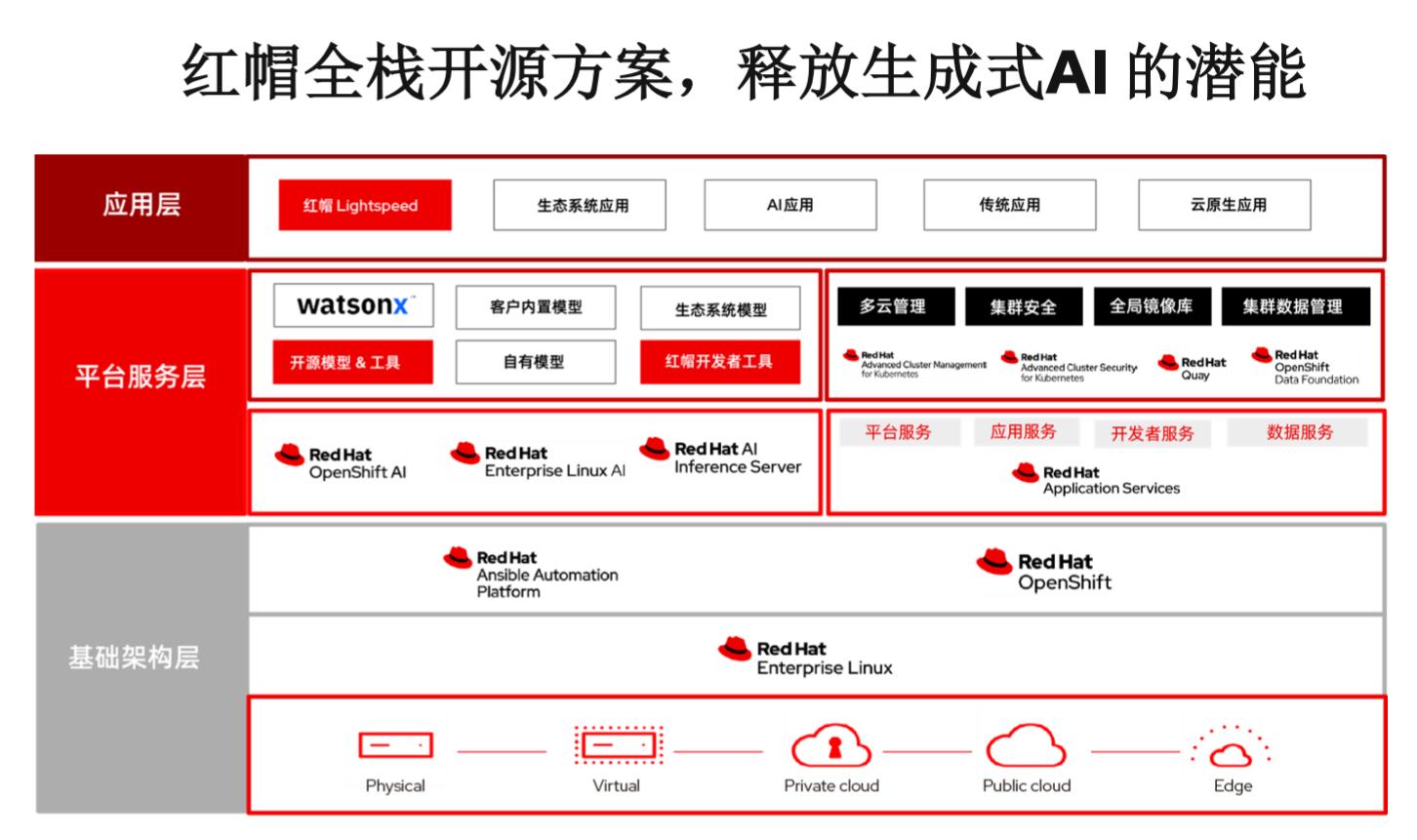Select the Public cloud icon
The width and height of the screenshot is (1417, 840).
[x=1026, y=747]
